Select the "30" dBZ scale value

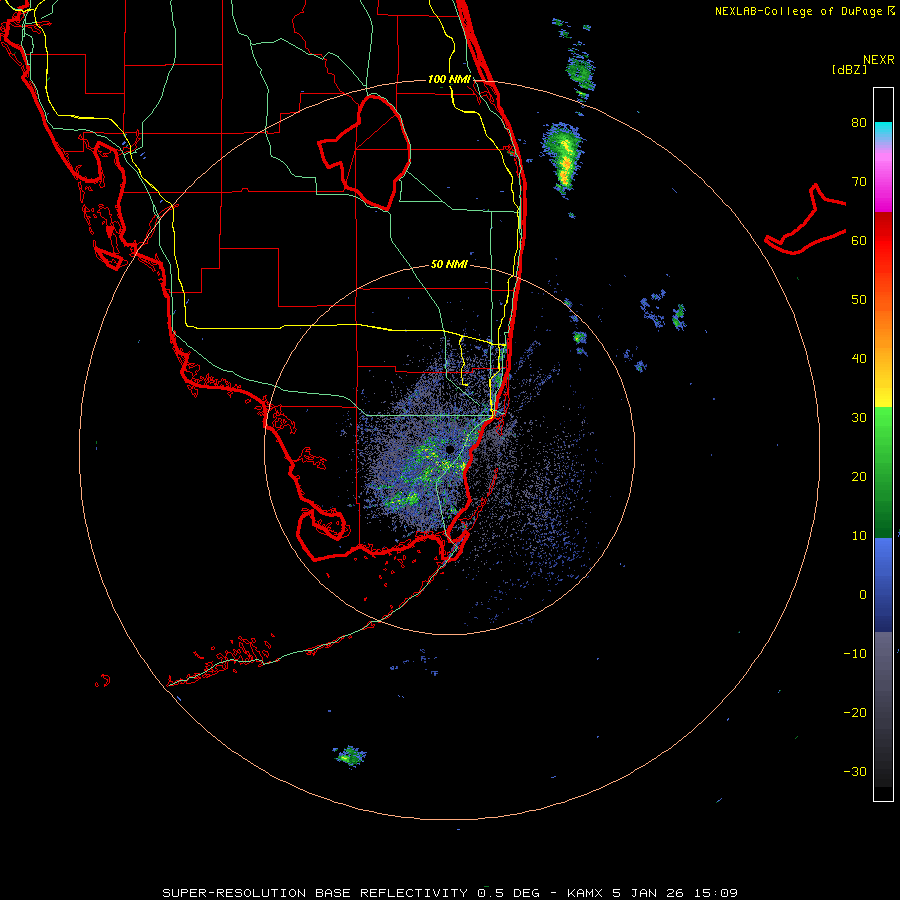859,418
